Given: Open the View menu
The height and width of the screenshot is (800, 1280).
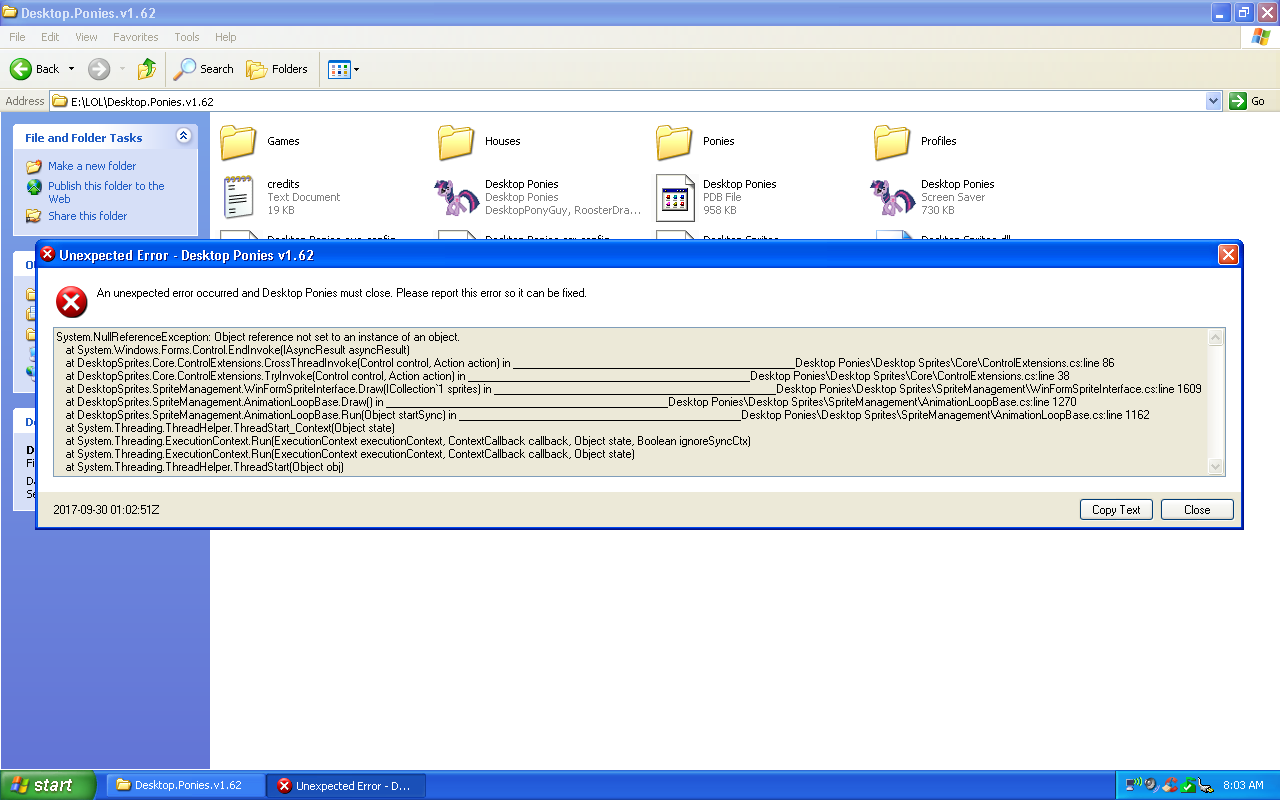Looking at the screenshot, I should (x=87, y=37).
